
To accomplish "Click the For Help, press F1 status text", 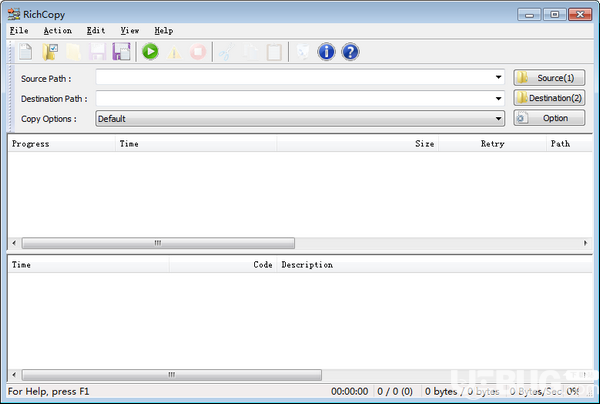I will [x=49, y=391].
